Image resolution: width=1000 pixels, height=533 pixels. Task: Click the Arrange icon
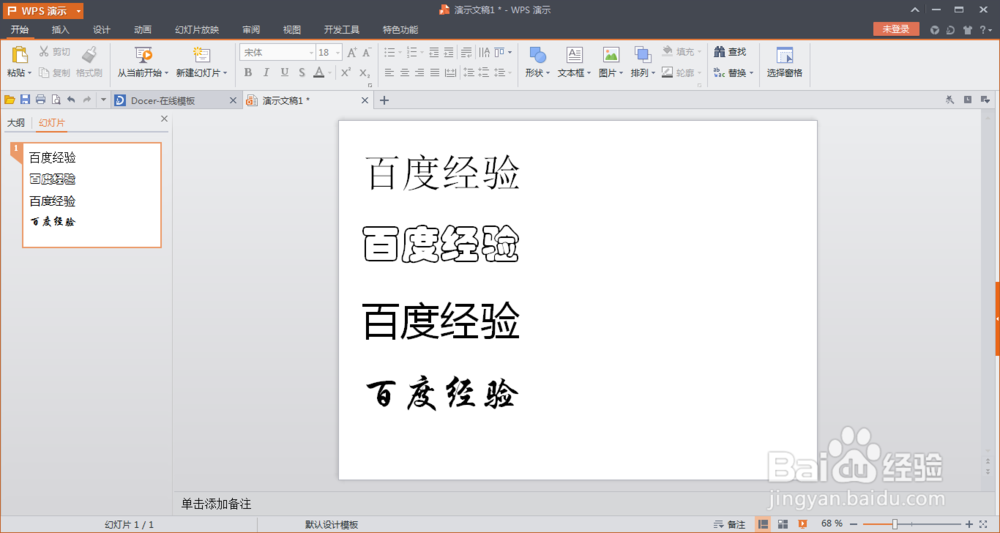click(x=642, y=55)
